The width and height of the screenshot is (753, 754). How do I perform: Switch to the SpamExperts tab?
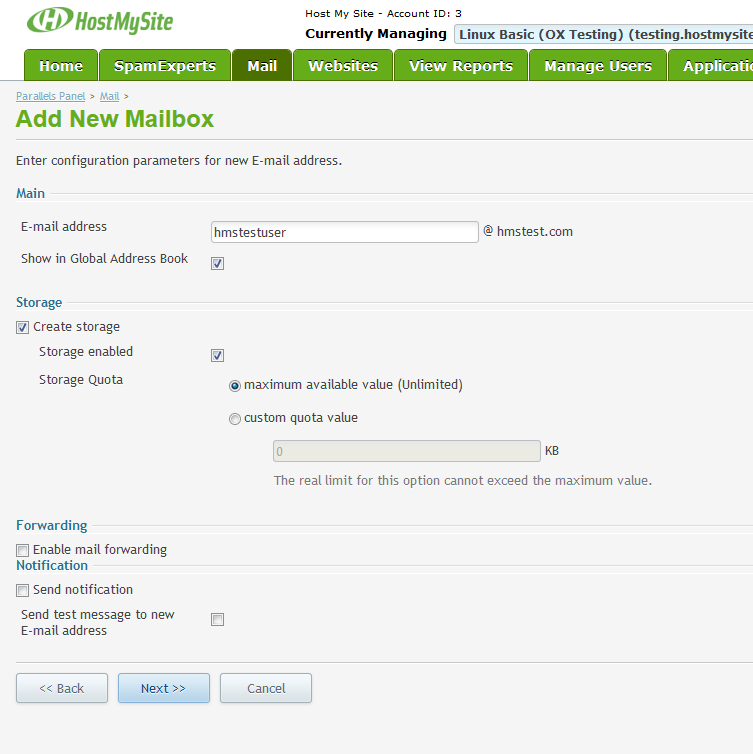coord(165,65)
